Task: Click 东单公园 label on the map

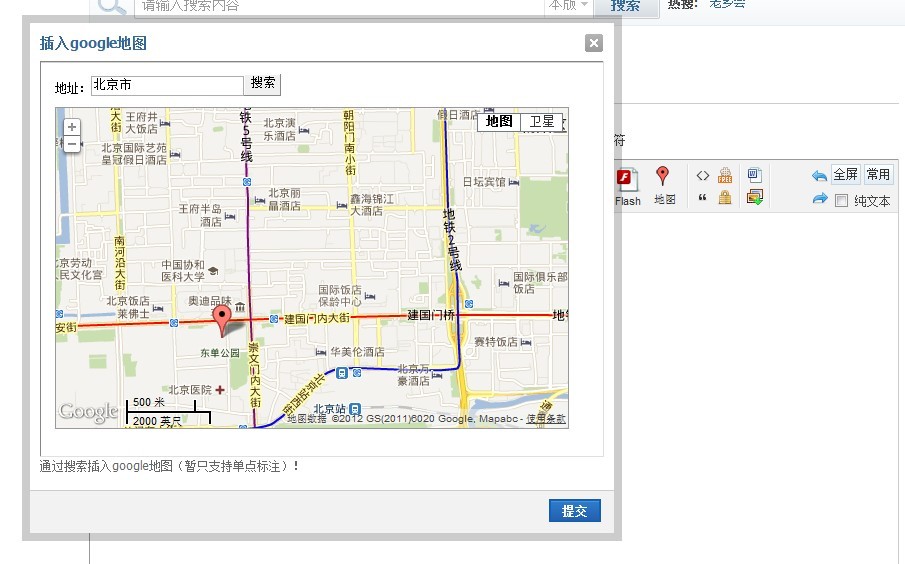Action: coord(220,352)
